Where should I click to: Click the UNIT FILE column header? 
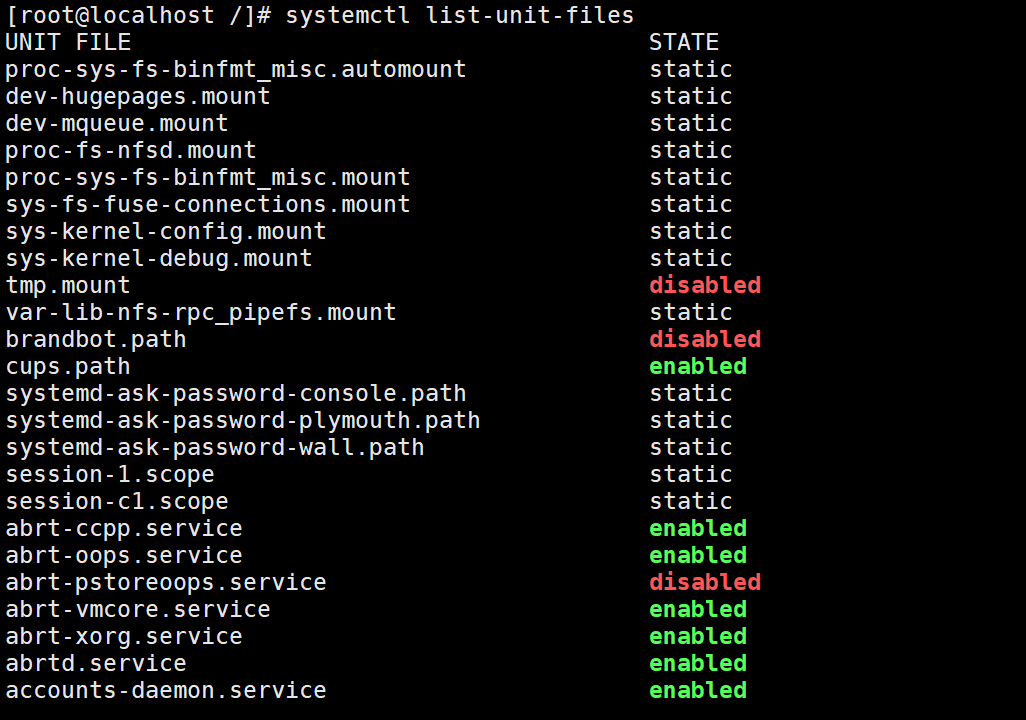point(68,42)
